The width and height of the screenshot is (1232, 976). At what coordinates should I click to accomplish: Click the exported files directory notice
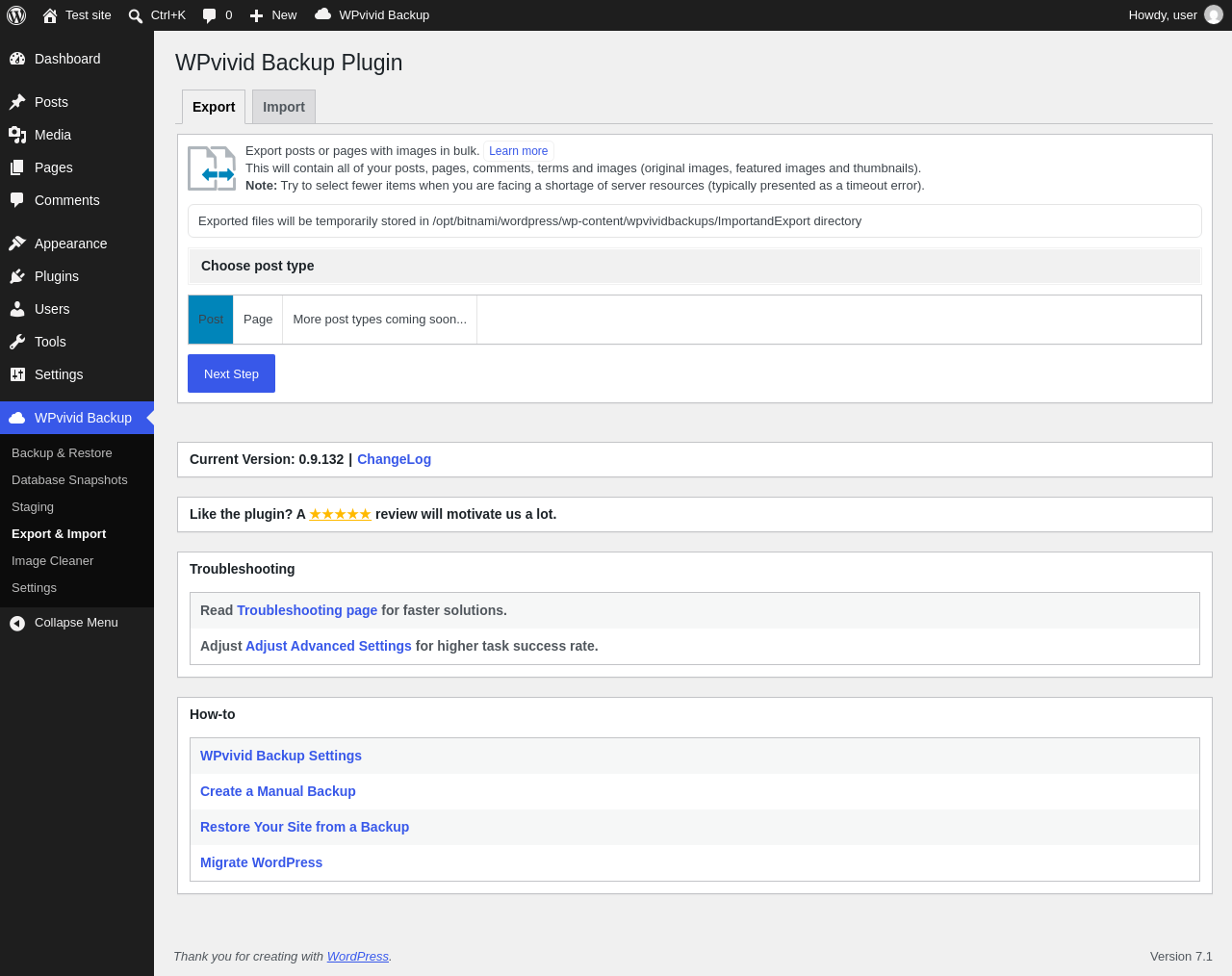click(x=695, y=220)
